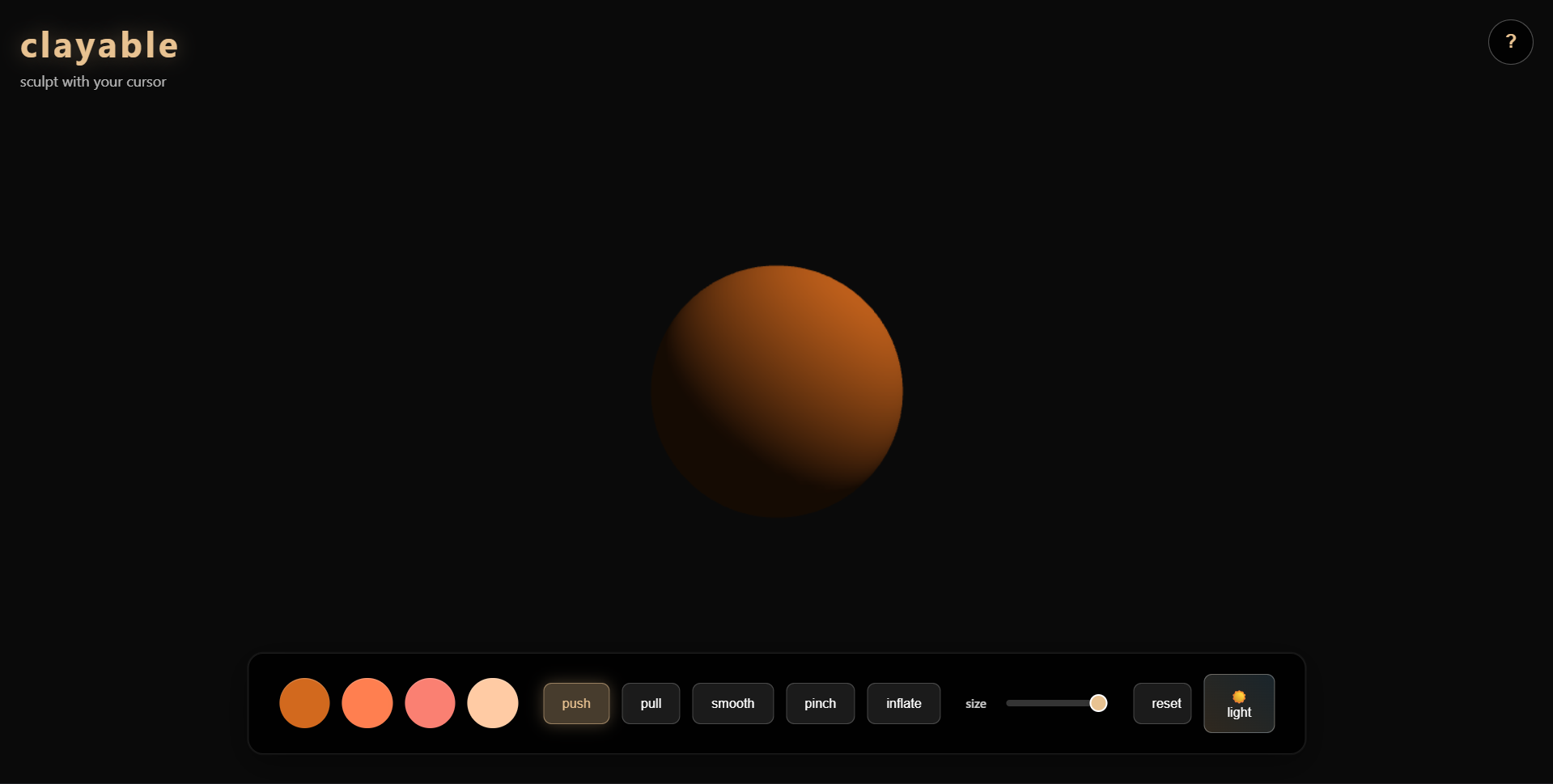Pick the salmon pink color swatch

pyautogui.click(x=430, y=703)
